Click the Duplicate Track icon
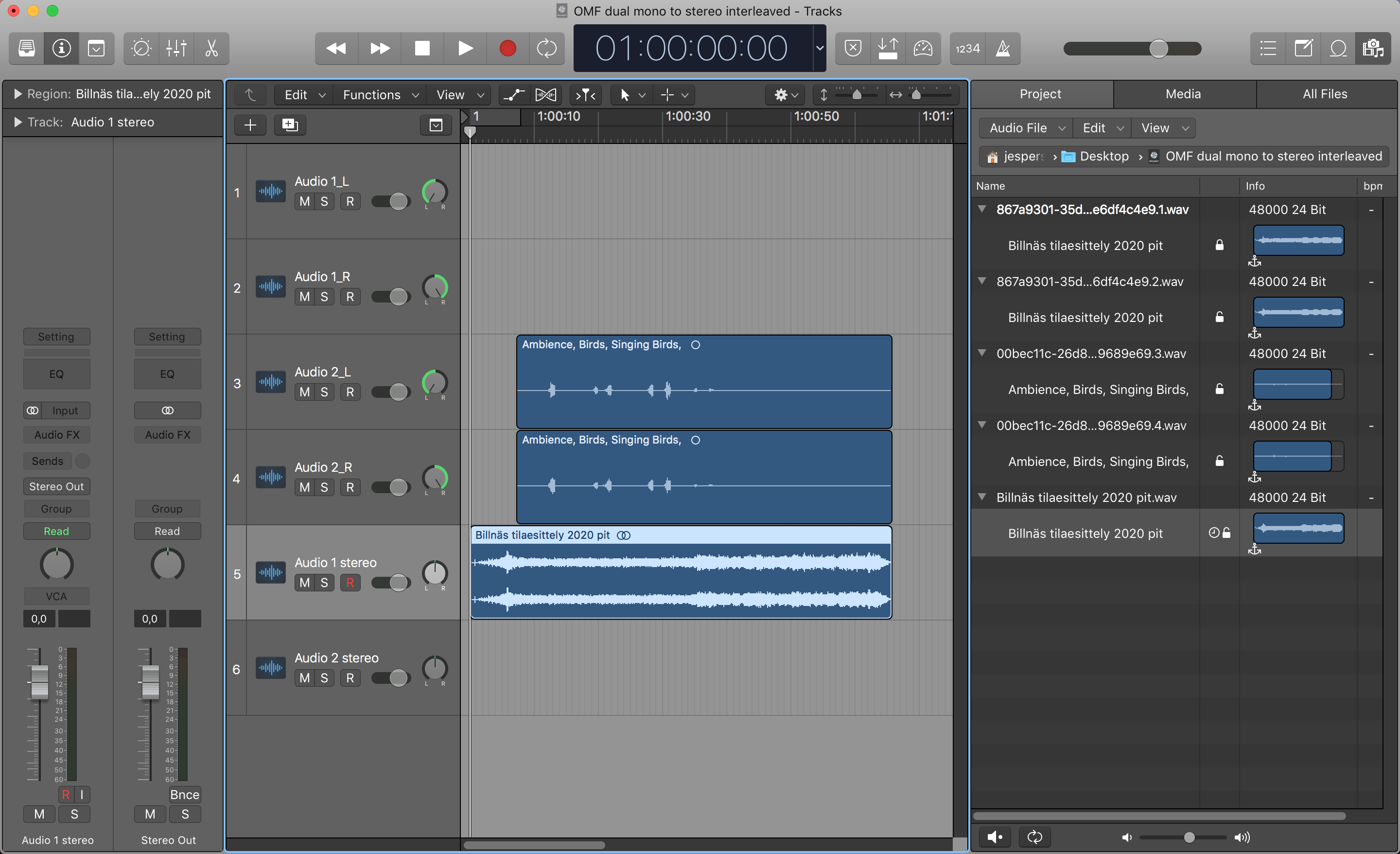The height and width of the screenshot is (854, 1400). tap(290, 125)
